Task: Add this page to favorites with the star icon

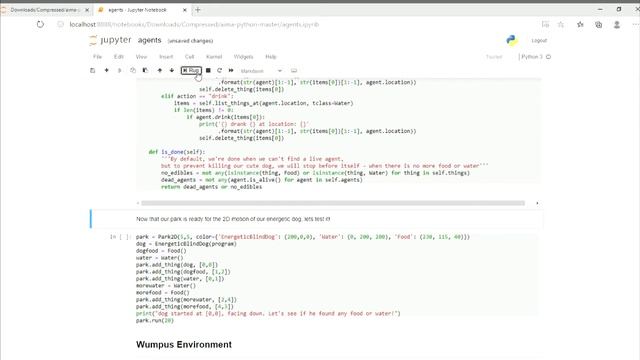Action: [561, 24]
